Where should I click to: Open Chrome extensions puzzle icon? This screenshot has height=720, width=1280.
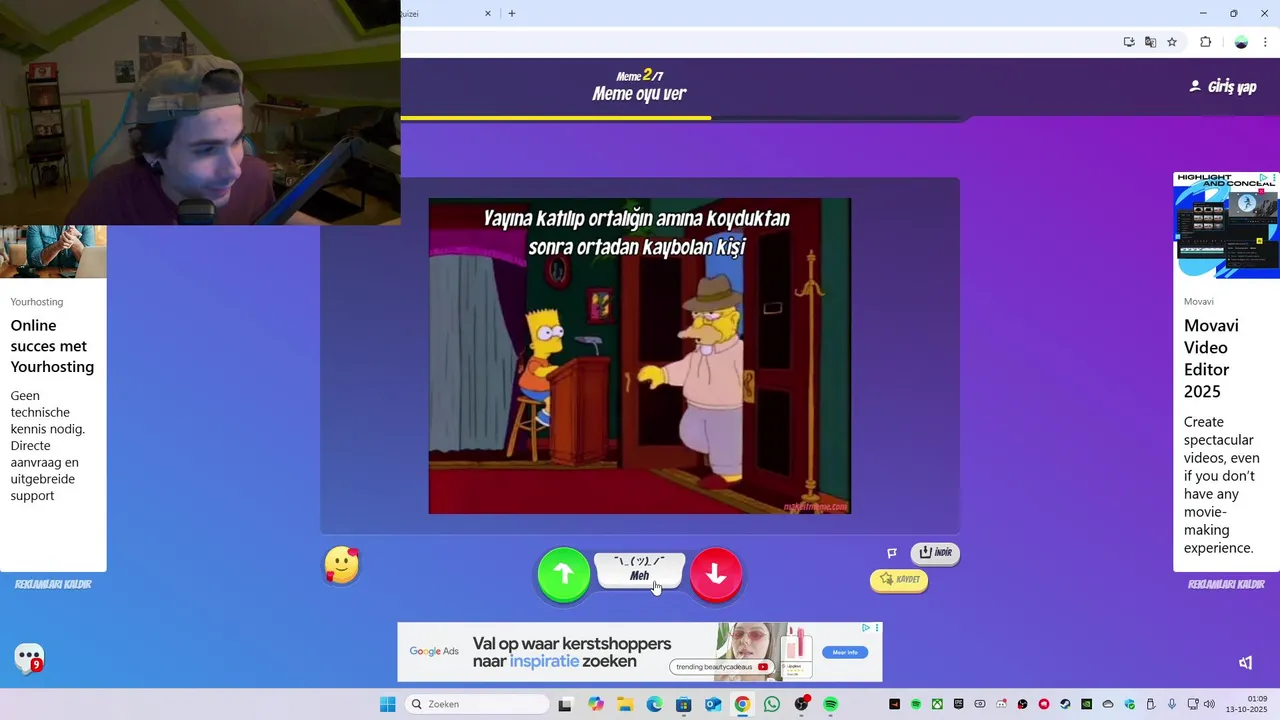(x=1205, y=42)
